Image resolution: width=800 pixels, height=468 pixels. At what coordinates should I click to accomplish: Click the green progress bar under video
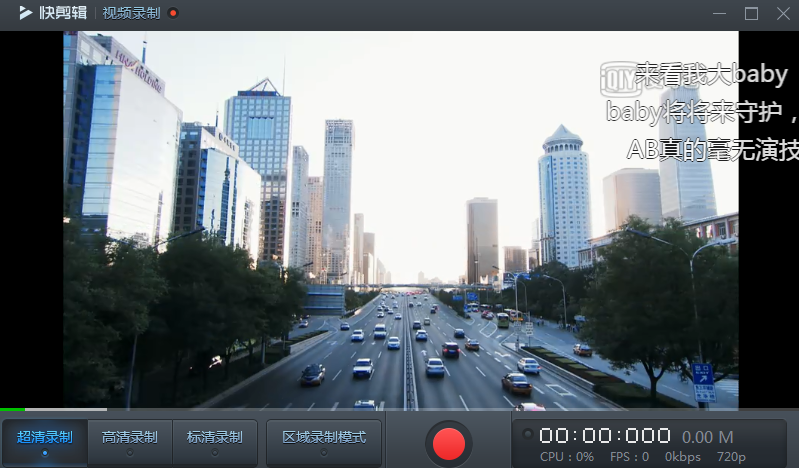coord(12,409)
